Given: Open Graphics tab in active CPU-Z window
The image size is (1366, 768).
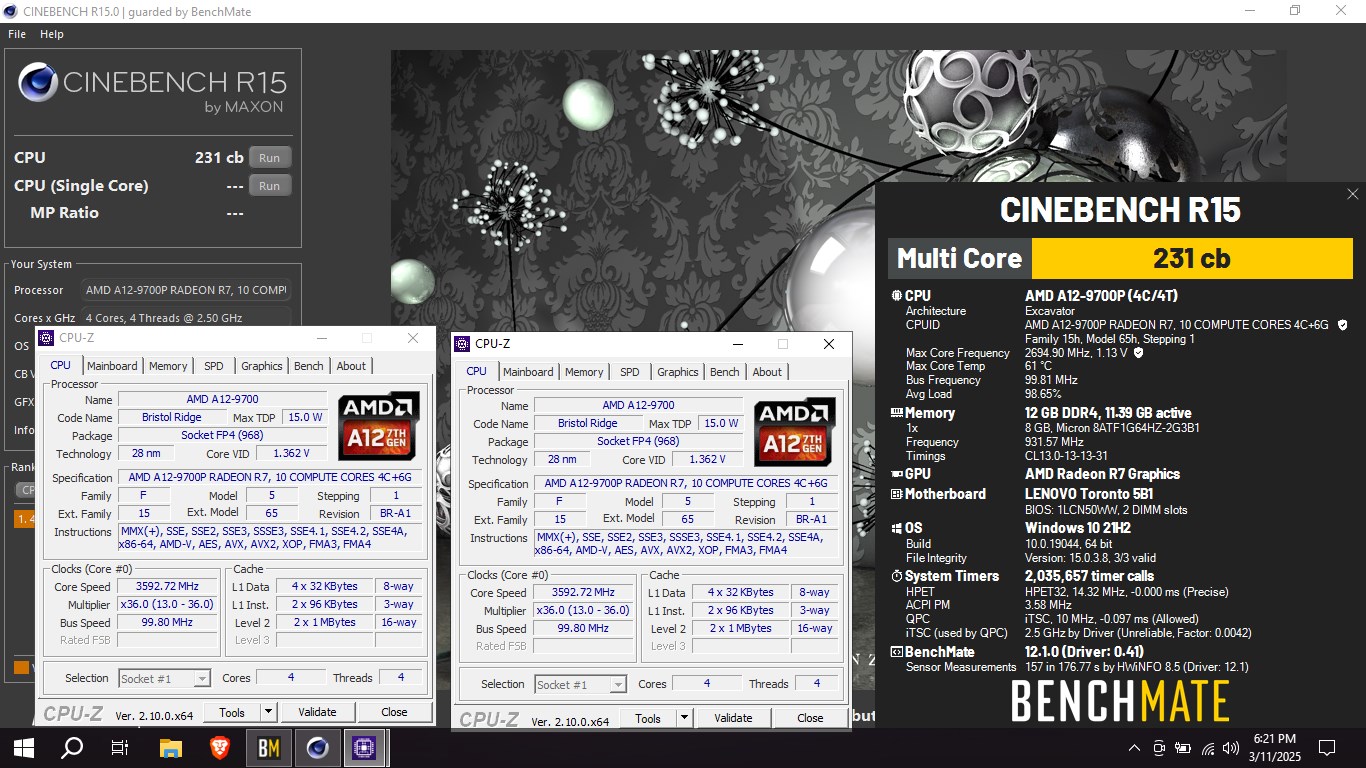Looking at the screenshot, I should pyautogui.click(x=678, y=372).
